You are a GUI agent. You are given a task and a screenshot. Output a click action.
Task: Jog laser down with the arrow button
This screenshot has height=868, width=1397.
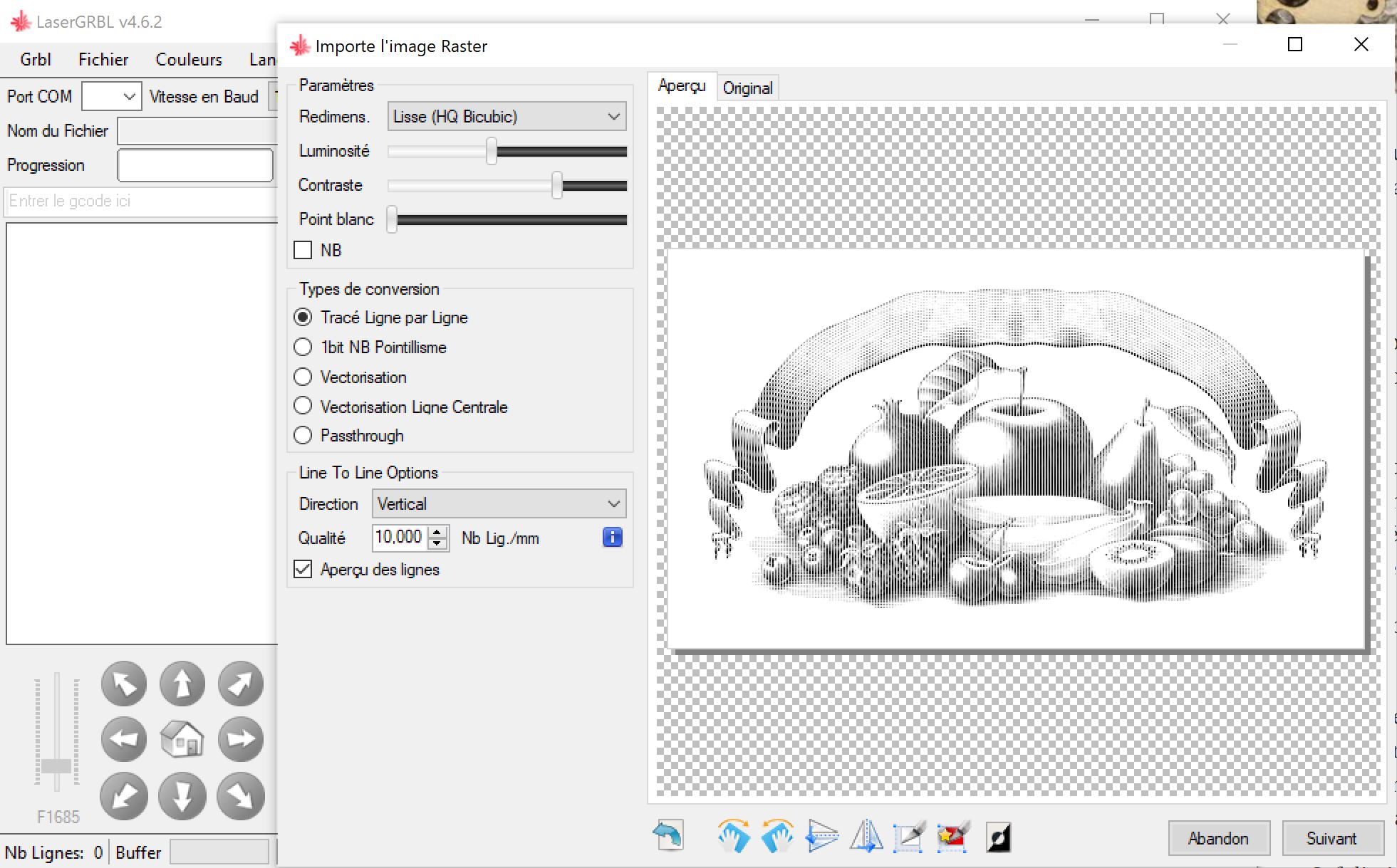[182, 796]
